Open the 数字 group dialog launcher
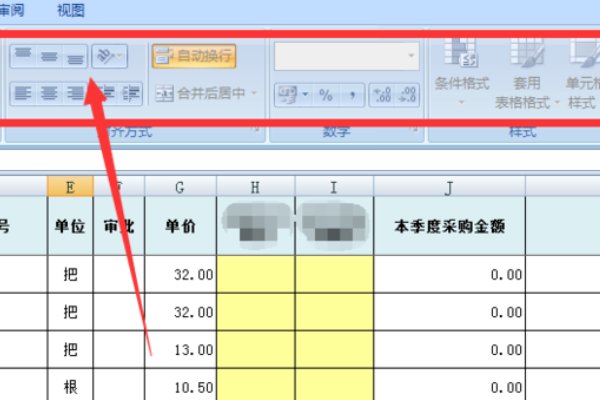The width and height of the screenshot is (600, 400). point(414,130)
